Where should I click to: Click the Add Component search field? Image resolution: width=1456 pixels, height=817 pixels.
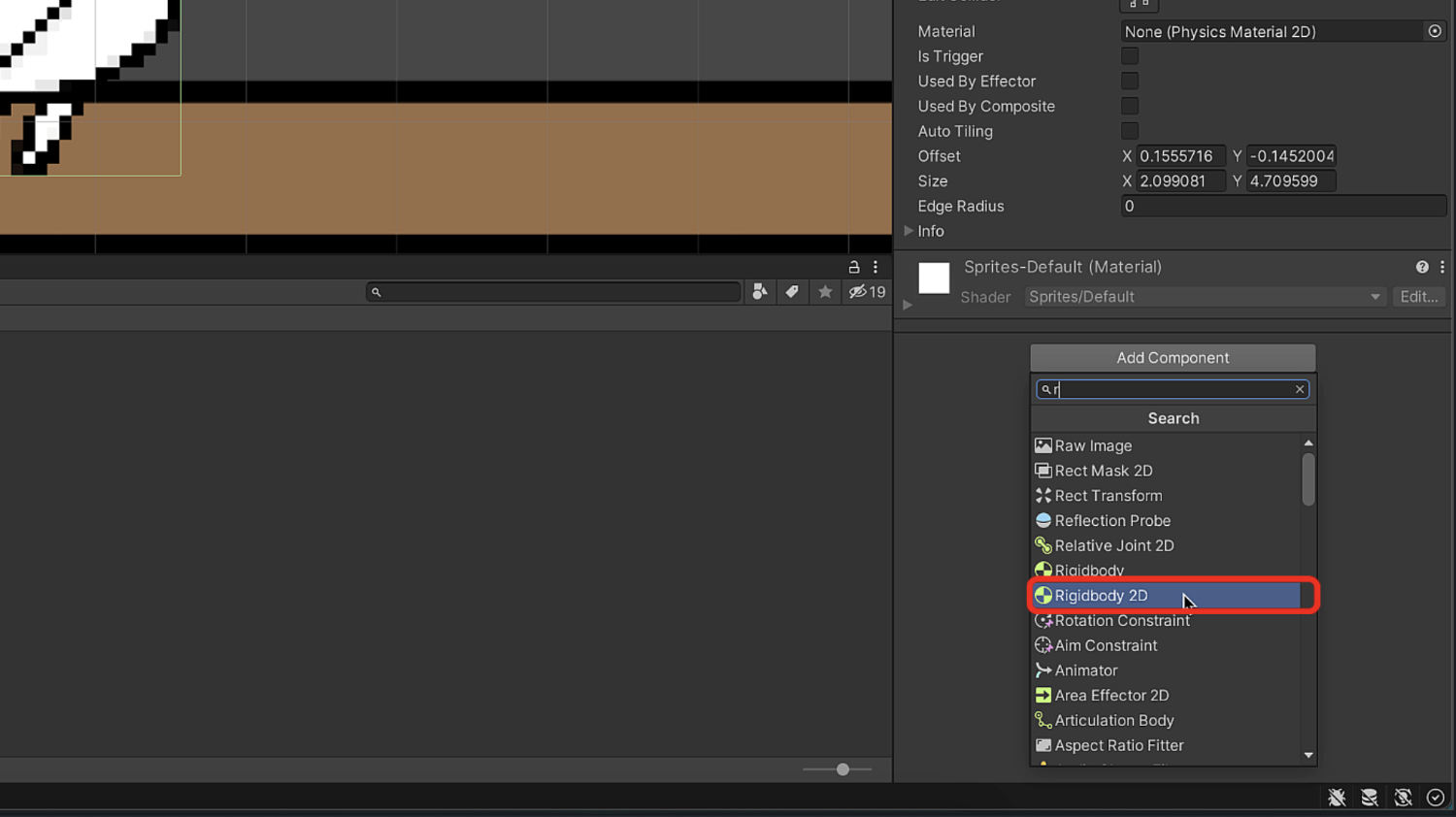pyautogui.click(x=1173, y=389)
